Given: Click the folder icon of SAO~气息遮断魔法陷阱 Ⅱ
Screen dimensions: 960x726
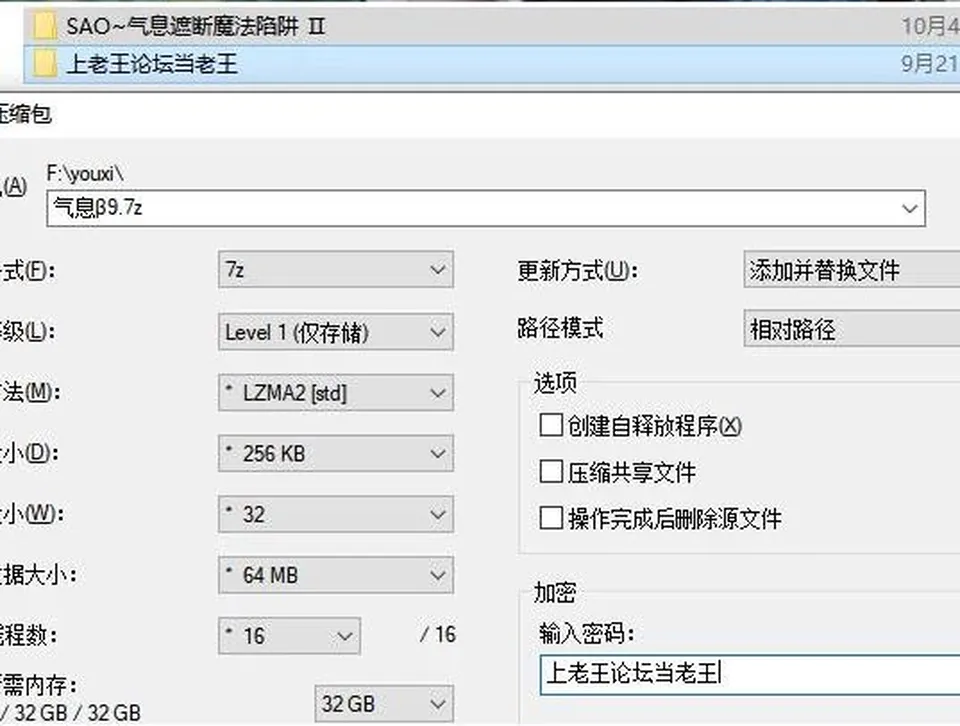Looking at the screenshot, I should pos(45,26).
